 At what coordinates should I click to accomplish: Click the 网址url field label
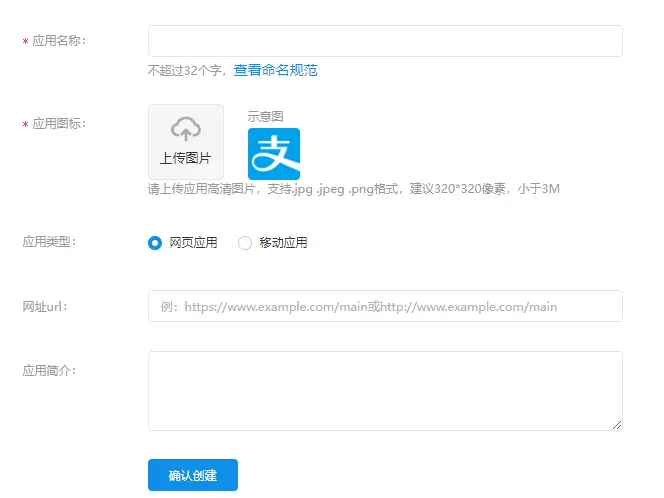pyautogui.click(x=45, y=307)
